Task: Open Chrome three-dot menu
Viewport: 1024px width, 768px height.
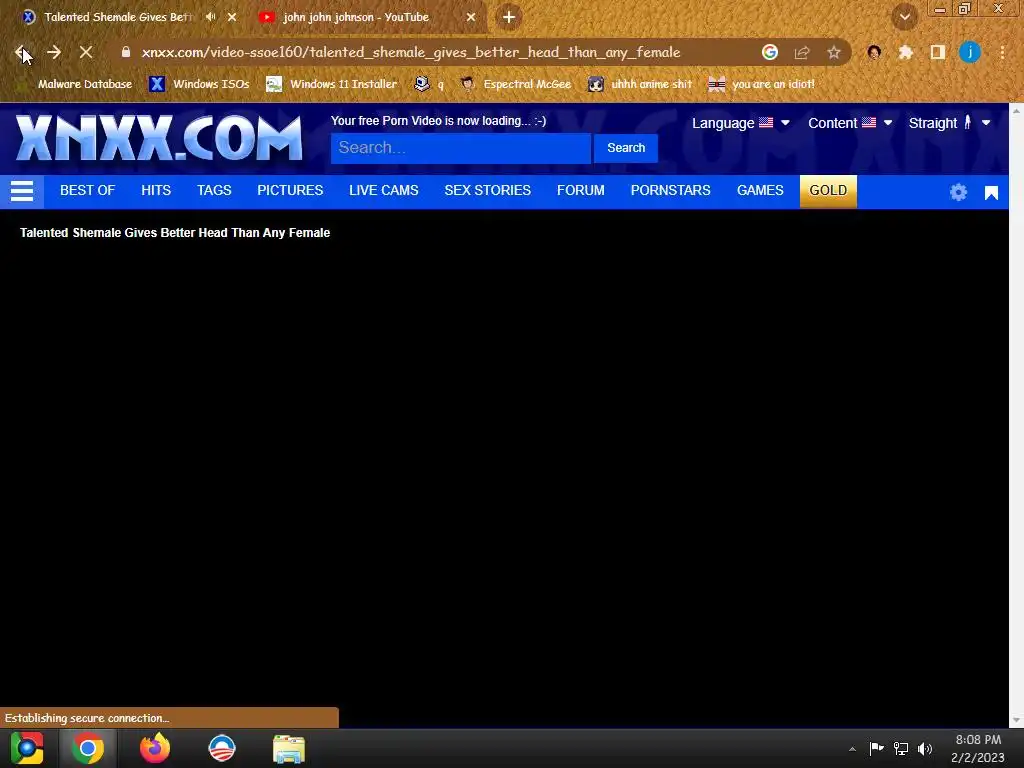Action: tap(1002, 53)
